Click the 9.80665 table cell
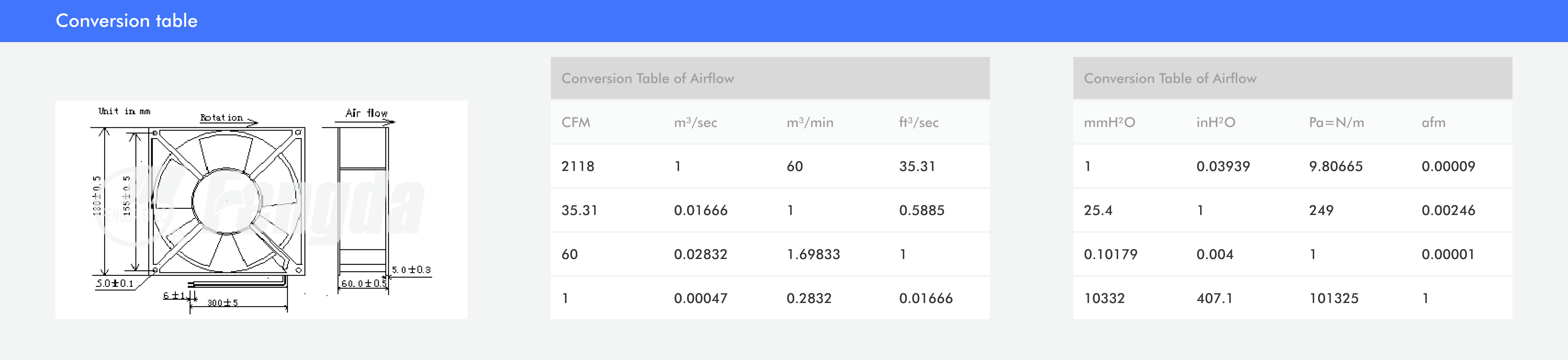Viewport: 1568px width, 360px height. click(x=1336, y=166)
